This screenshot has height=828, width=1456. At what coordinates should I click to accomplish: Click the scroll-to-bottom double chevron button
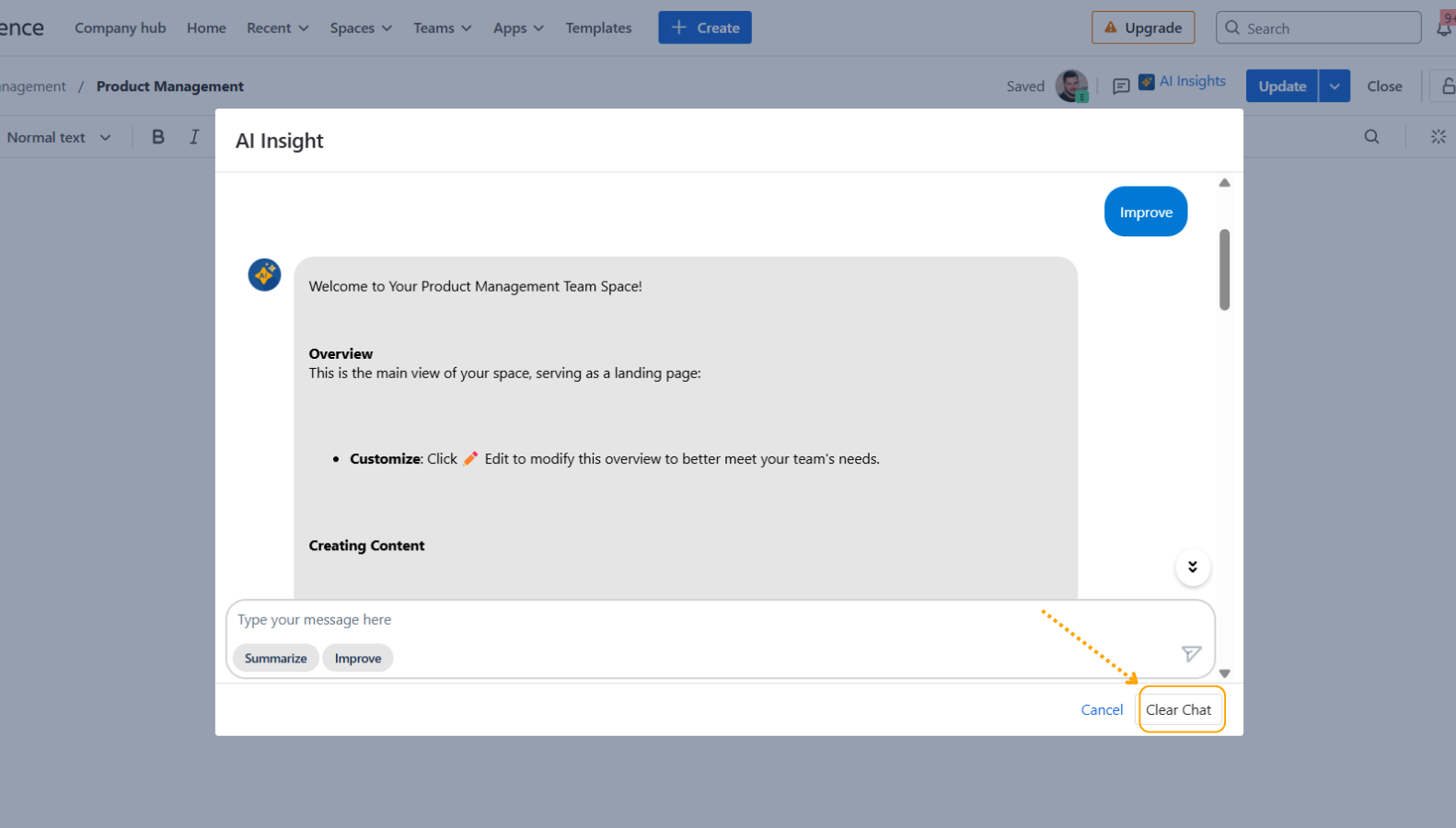pos(1192,568)
